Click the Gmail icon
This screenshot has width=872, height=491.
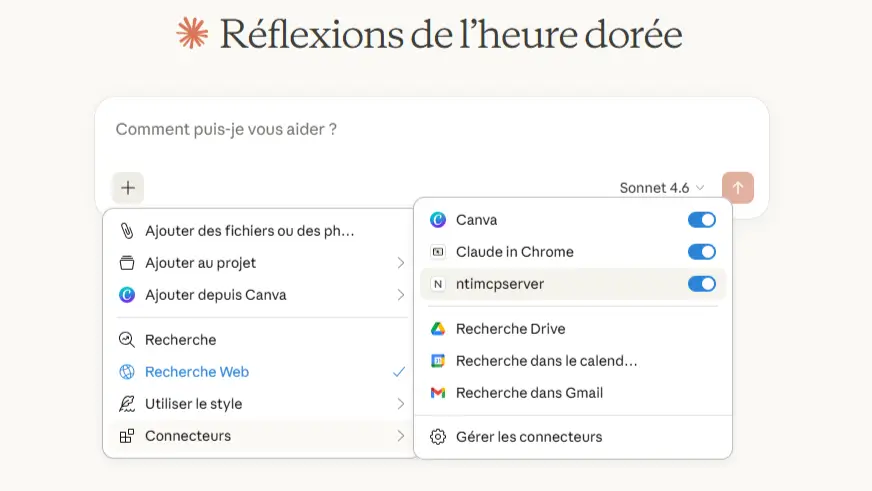click(x=437, y=393)
